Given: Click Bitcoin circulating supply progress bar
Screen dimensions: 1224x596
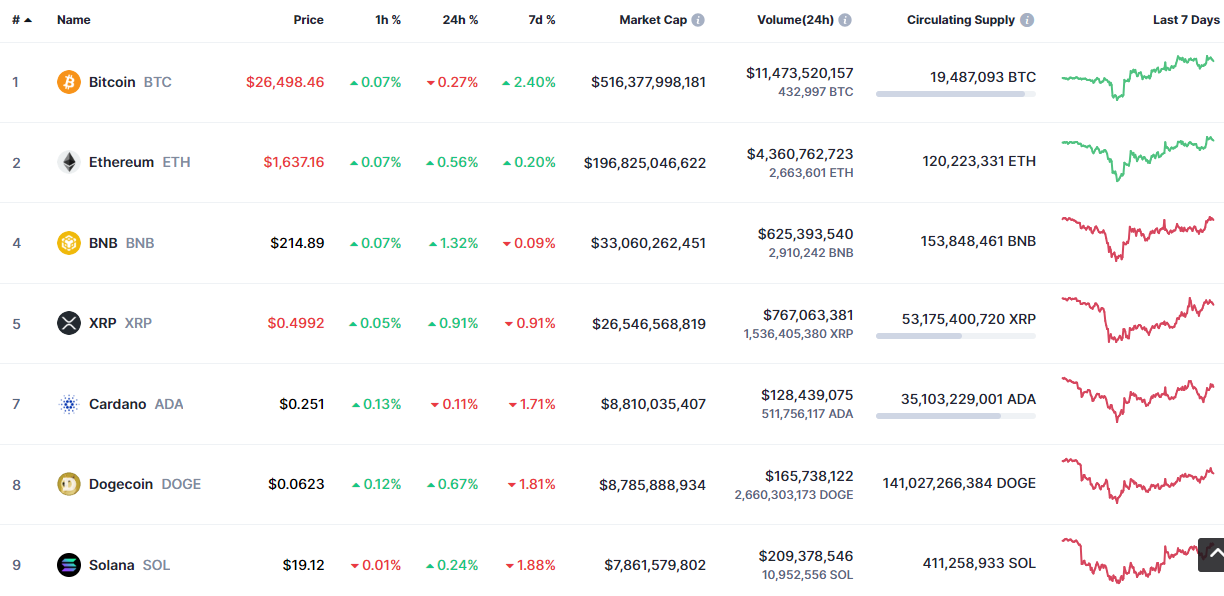Looking at the screenshot, I should (956, 94).
